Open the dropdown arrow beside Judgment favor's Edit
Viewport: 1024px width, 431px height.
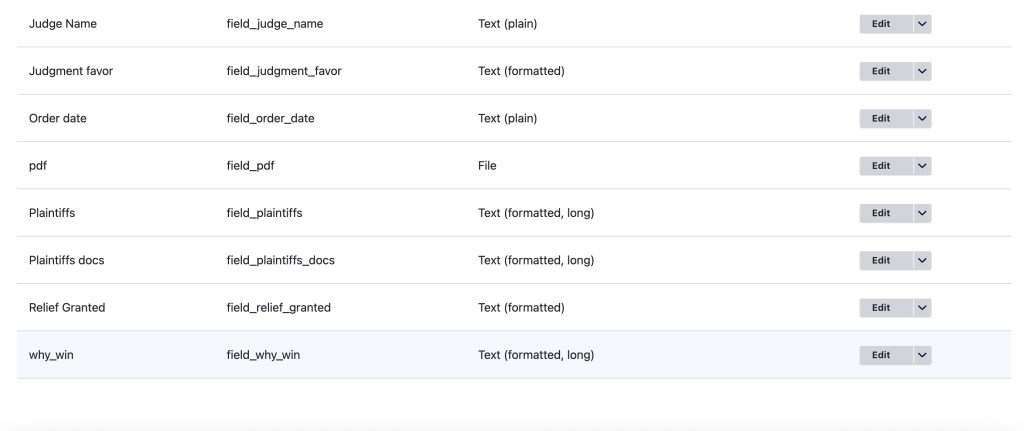[x=922, y=71]
